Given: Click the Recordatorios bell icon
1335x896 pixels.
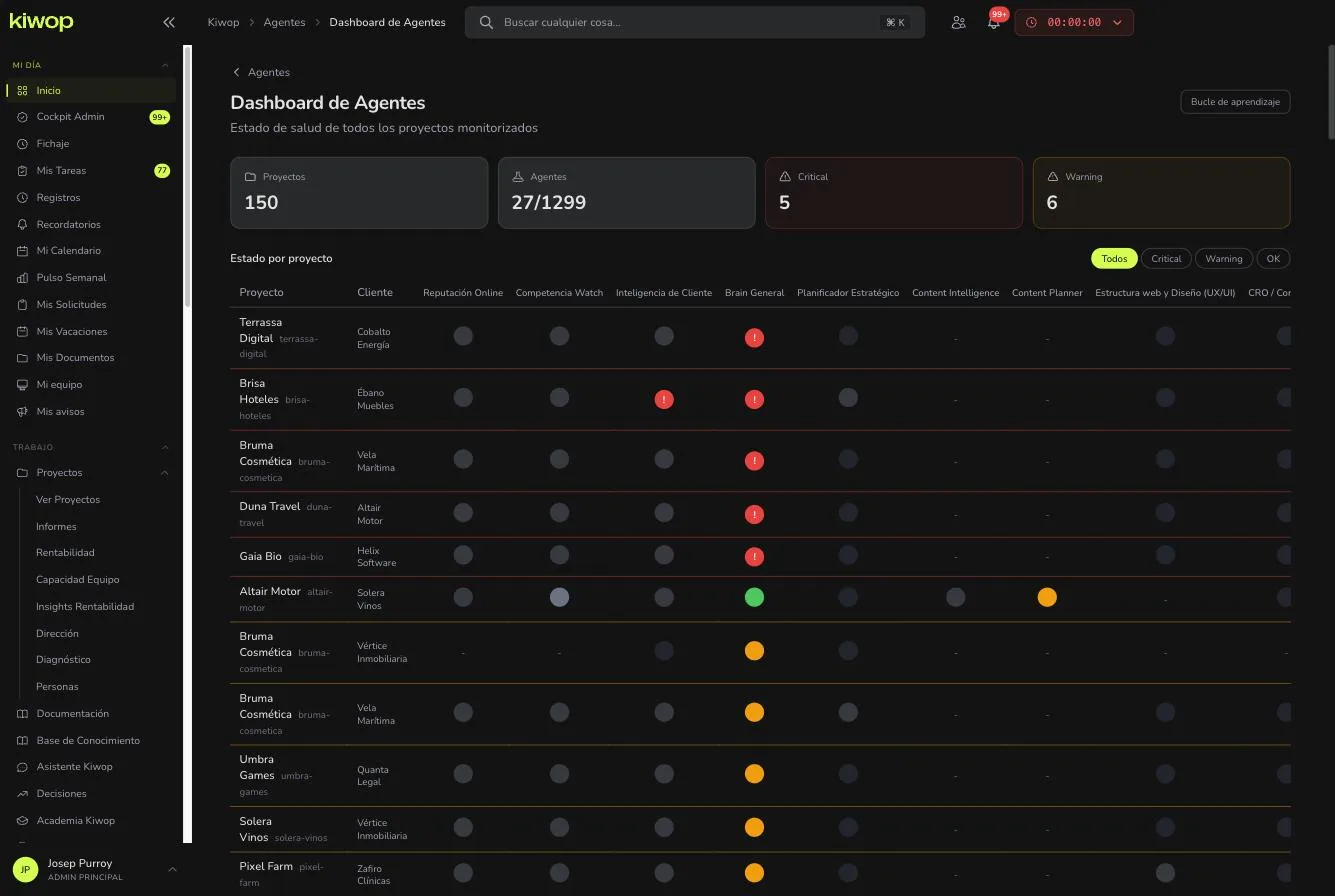Looking at the screenshot, I should 22,225.
